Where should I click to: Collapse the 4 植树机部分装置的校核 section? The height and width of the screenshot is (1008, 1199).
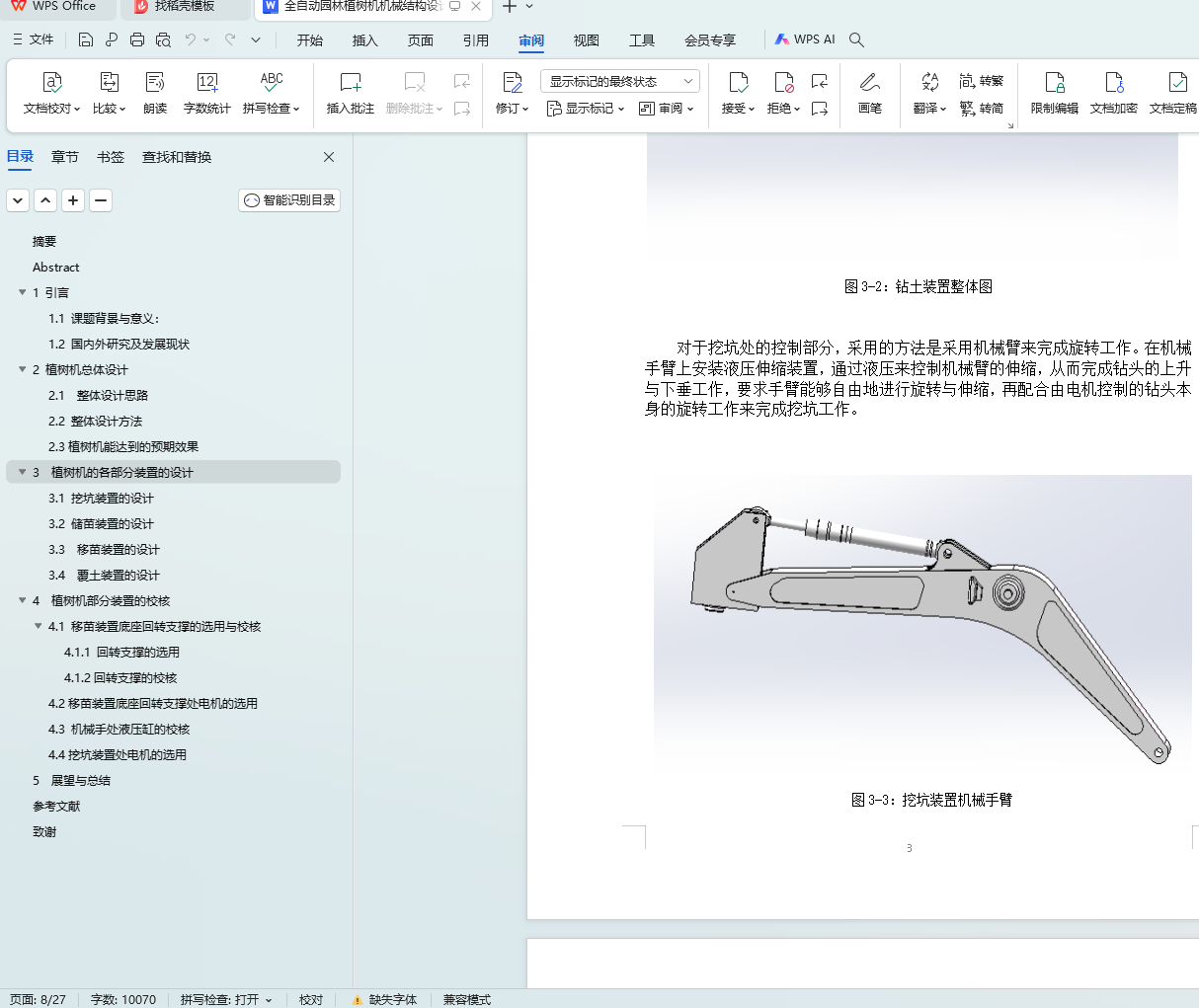[23, 600]
